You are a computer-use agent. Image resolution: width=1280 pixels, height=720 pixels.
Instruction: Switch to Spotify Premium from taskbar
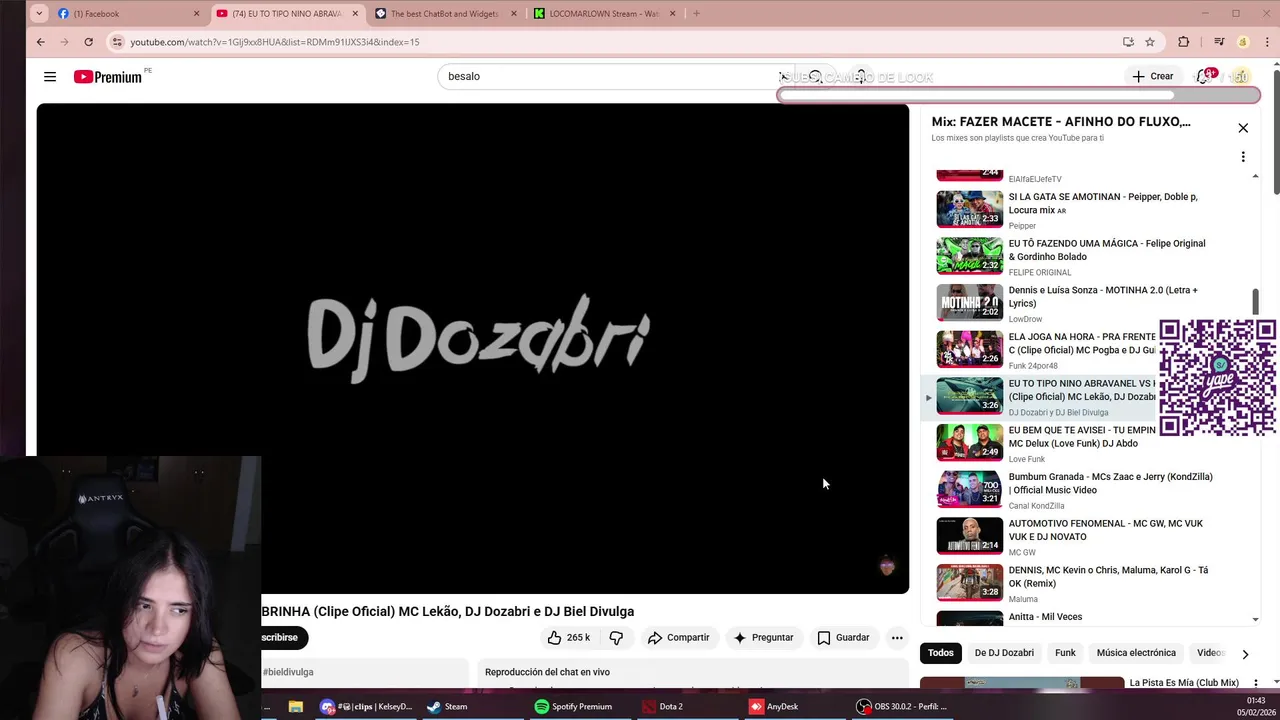[x=573, y=706]
